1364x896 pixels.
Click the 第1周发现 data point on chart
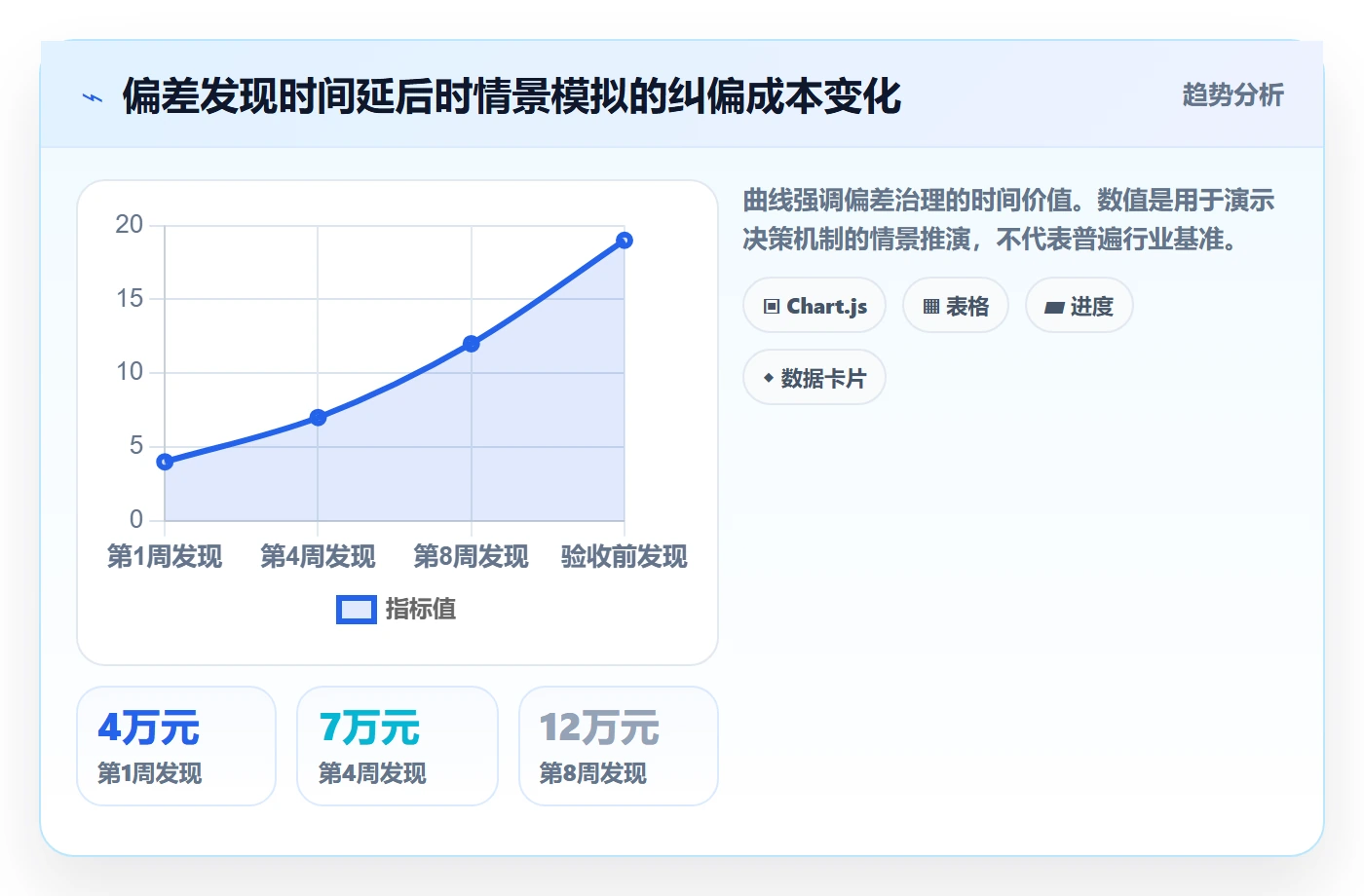click(x=165, y=462)
